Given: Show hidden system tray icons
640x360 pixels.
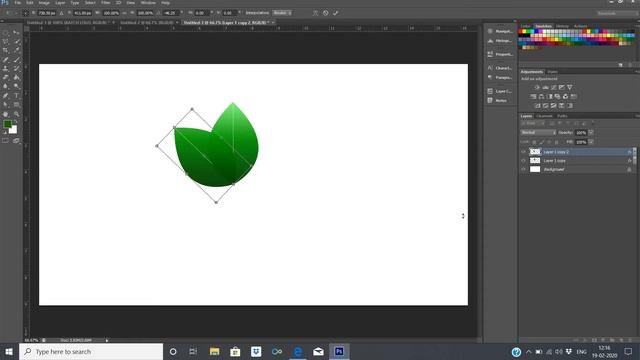Looking at the screenshot, I should (529, 352).
